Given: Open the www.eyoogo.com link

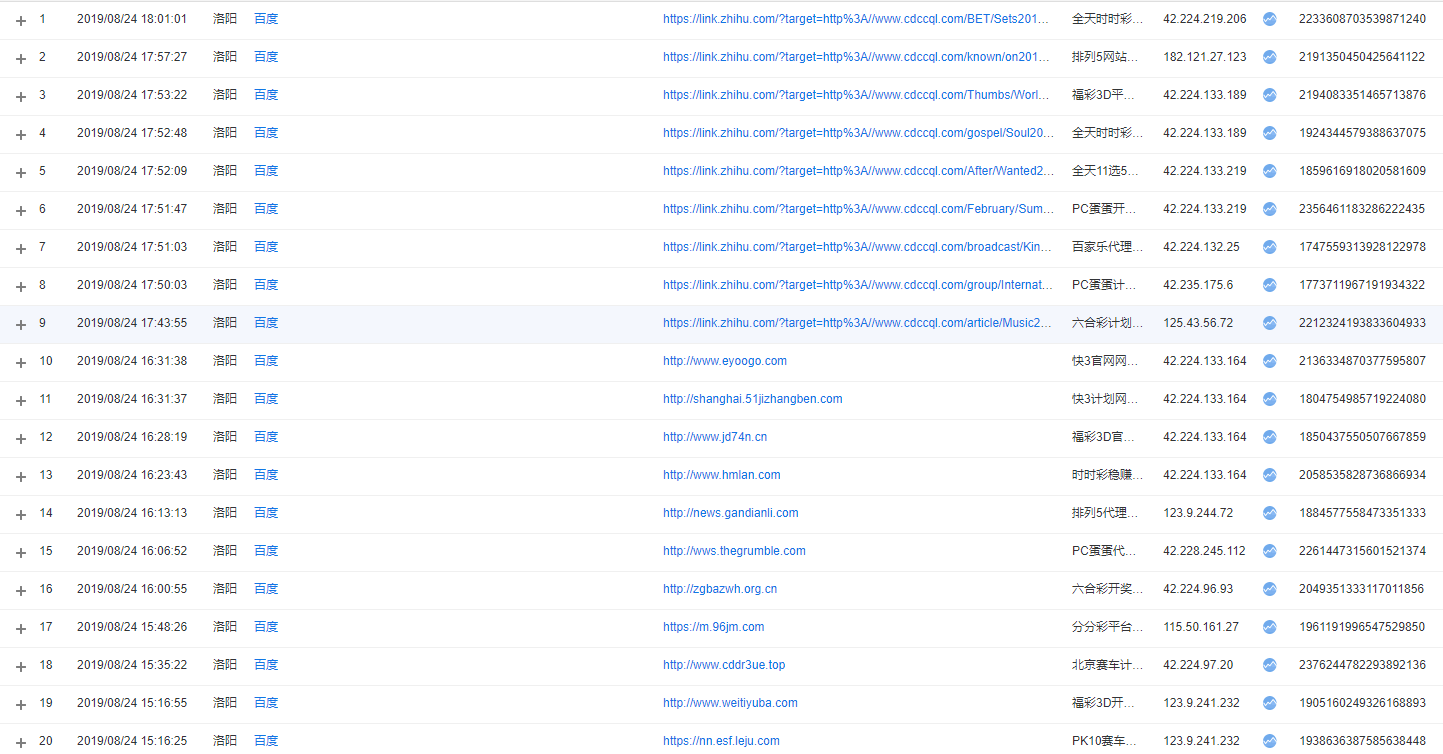Looking at the screenshot, I should click(724, 361).
